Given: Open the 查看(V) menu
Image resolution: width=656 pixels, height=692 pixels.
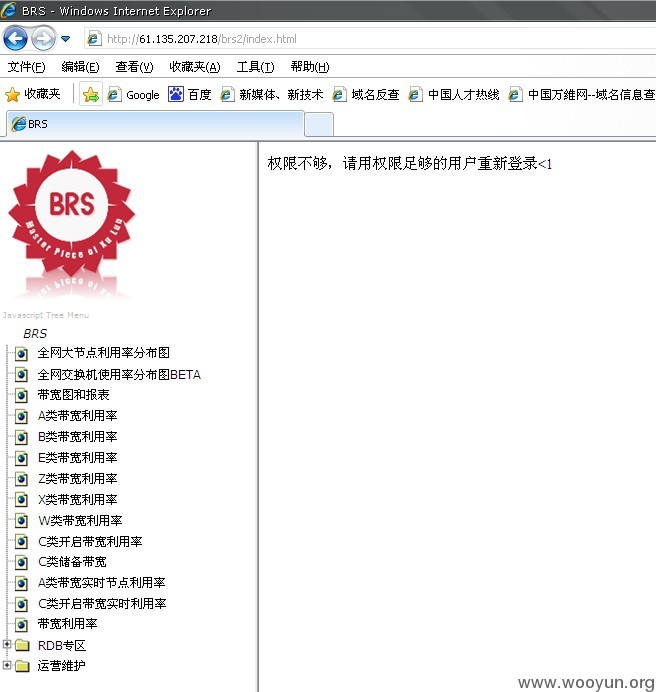Looking at the screenshot, I should click(134, 67).
